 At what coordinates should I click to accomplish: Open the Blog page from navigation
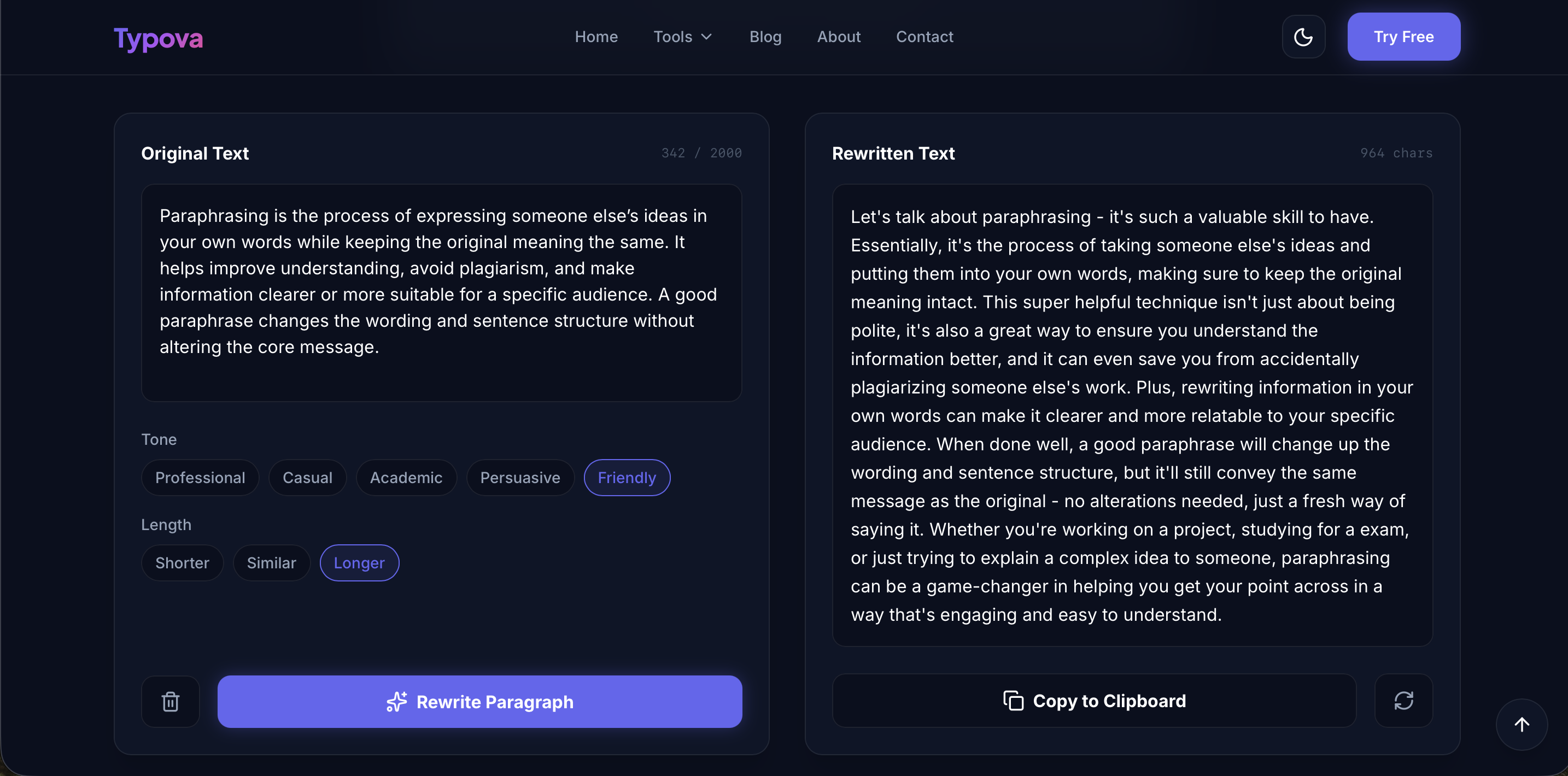(x=765, y=37)
